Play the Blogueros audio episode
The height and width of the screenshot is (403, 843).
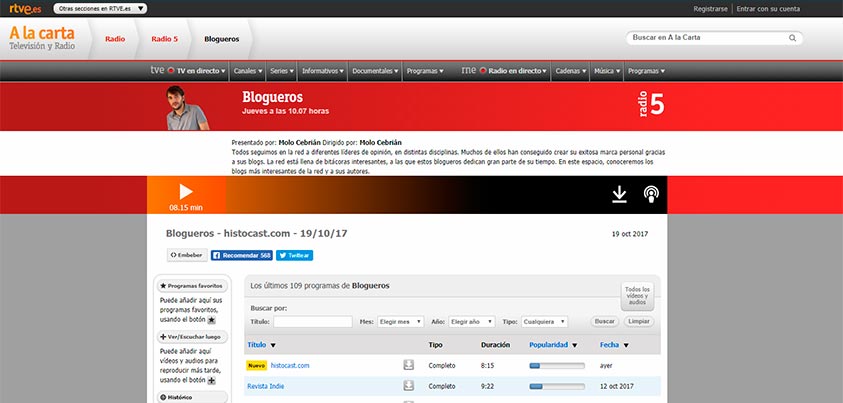[x=185, y=191]
